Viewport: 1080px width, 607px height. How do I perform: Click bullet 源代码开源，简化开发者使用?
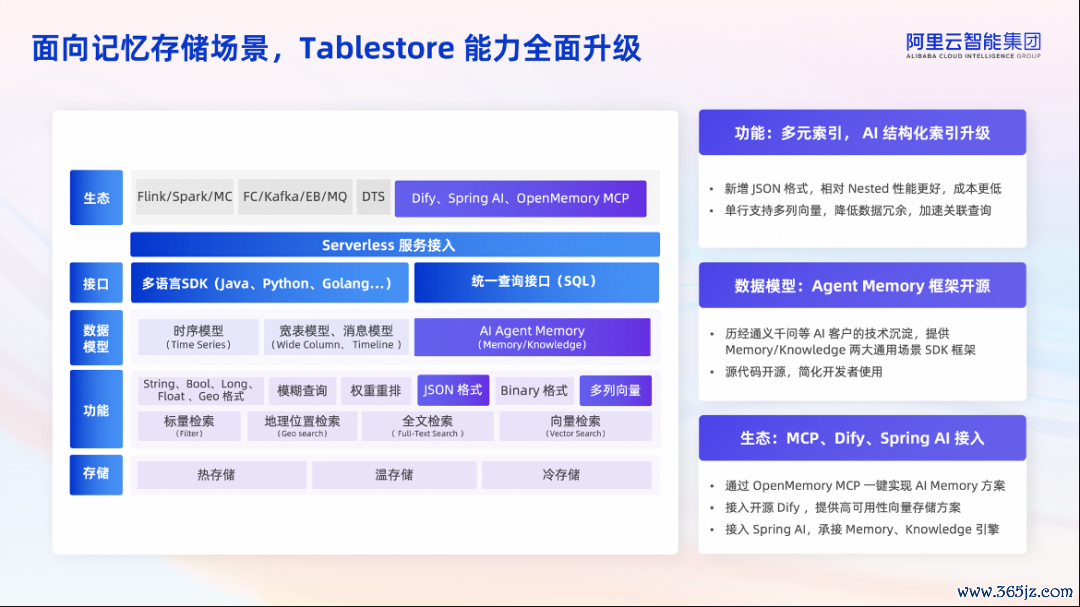[x=803, y=372]
